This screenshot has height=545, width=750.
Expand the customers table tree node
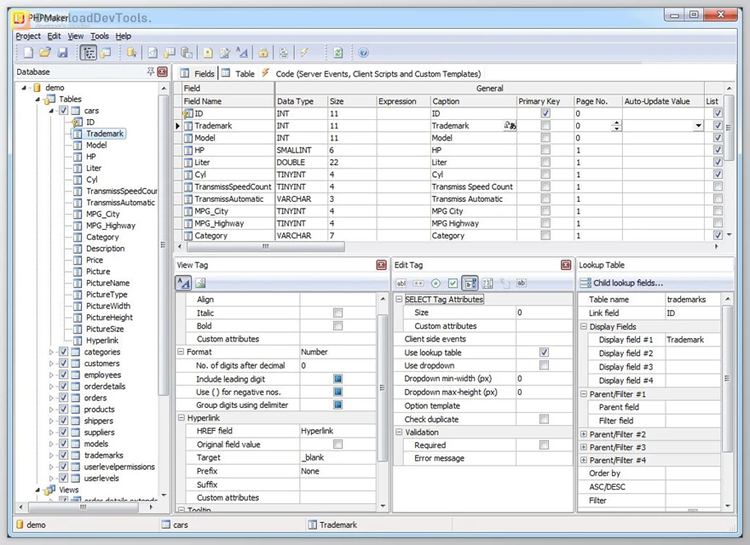pos(51,364)
